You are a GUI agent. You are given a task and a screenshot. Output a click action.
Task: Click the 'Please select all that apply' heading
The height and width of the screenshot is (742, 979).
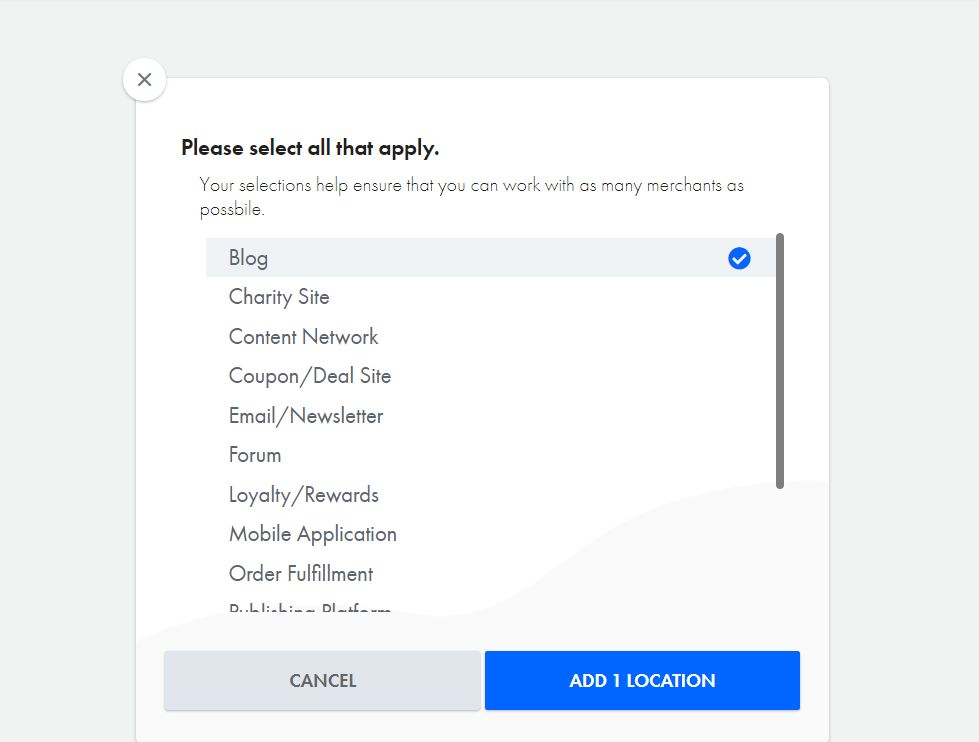click(310, 148)
